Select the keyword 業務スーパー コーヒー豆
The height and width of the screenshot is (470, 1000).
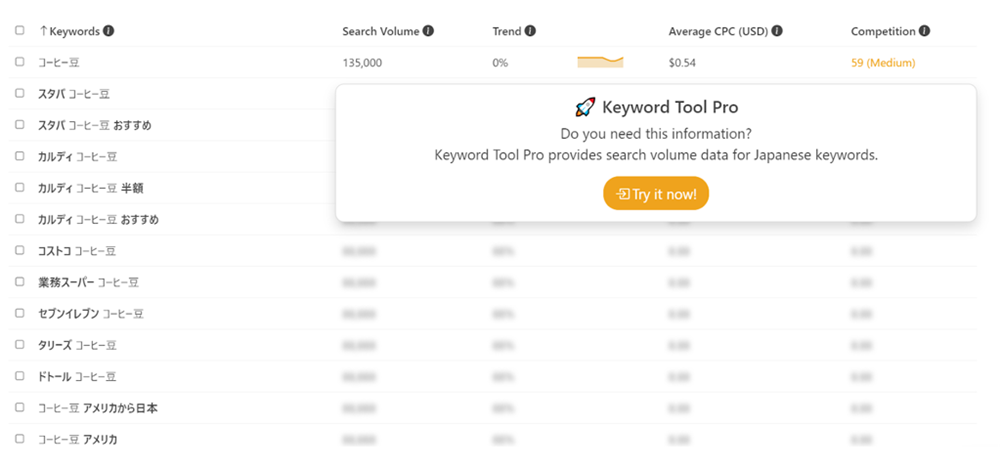[88, 282]
